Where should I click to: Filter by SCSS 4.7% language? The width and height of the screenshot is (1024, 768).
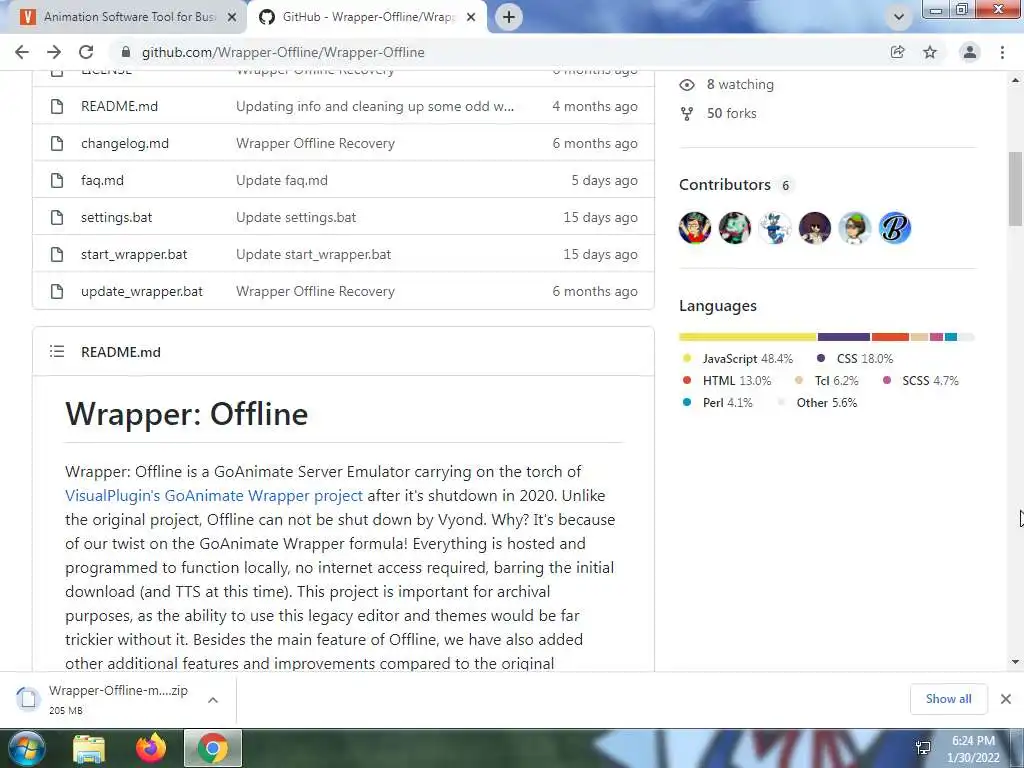pyautogui.click(x=920, y=381)
